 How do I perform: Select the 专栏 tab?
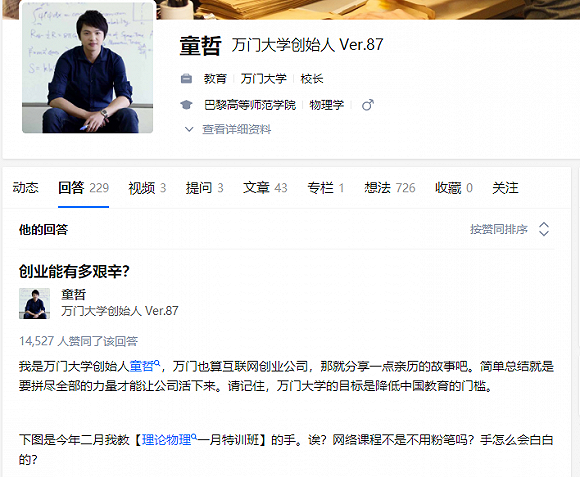(326, 188)
